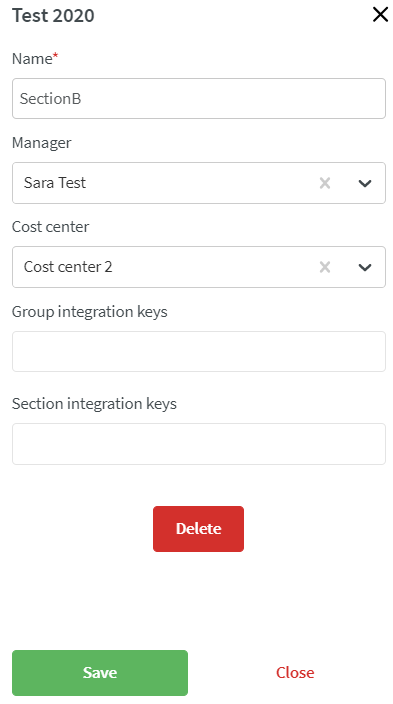Open the combo box showing Cost center 2
This screenshot has height=704, width=393.
coord(199,267)
